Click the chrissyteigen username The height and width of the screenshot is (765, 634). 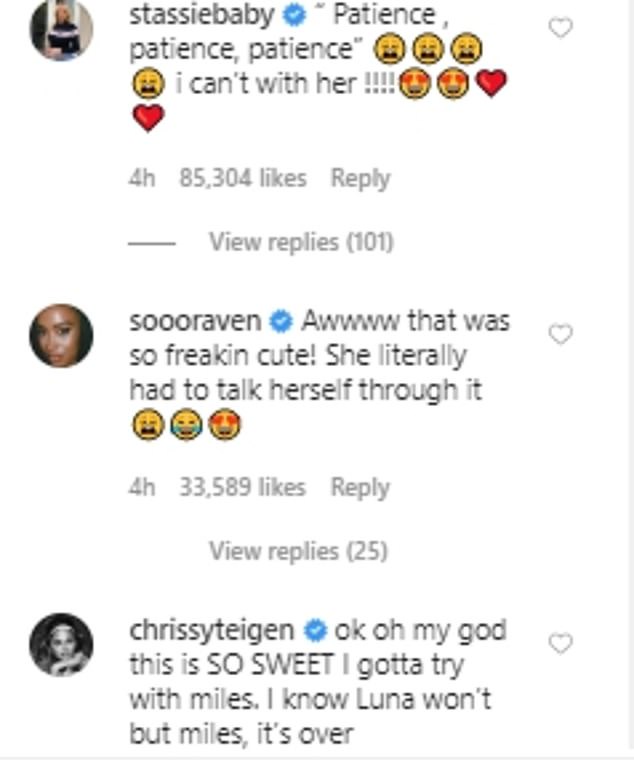[212, 630]
